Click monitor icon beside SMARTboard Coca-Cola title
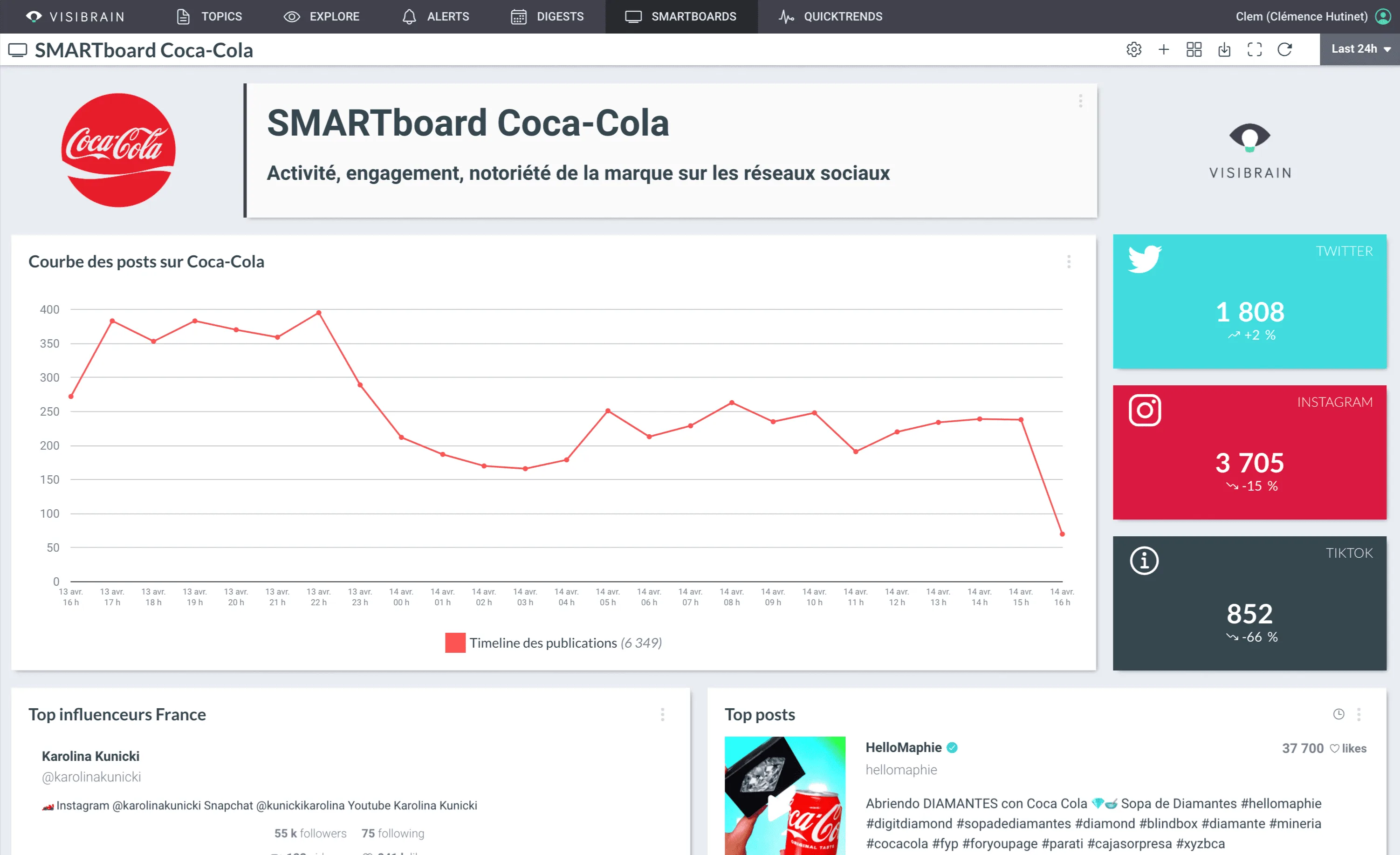The width and height of the screenshot is (1400, 855). pyautogui.click(x=18, y=50)
